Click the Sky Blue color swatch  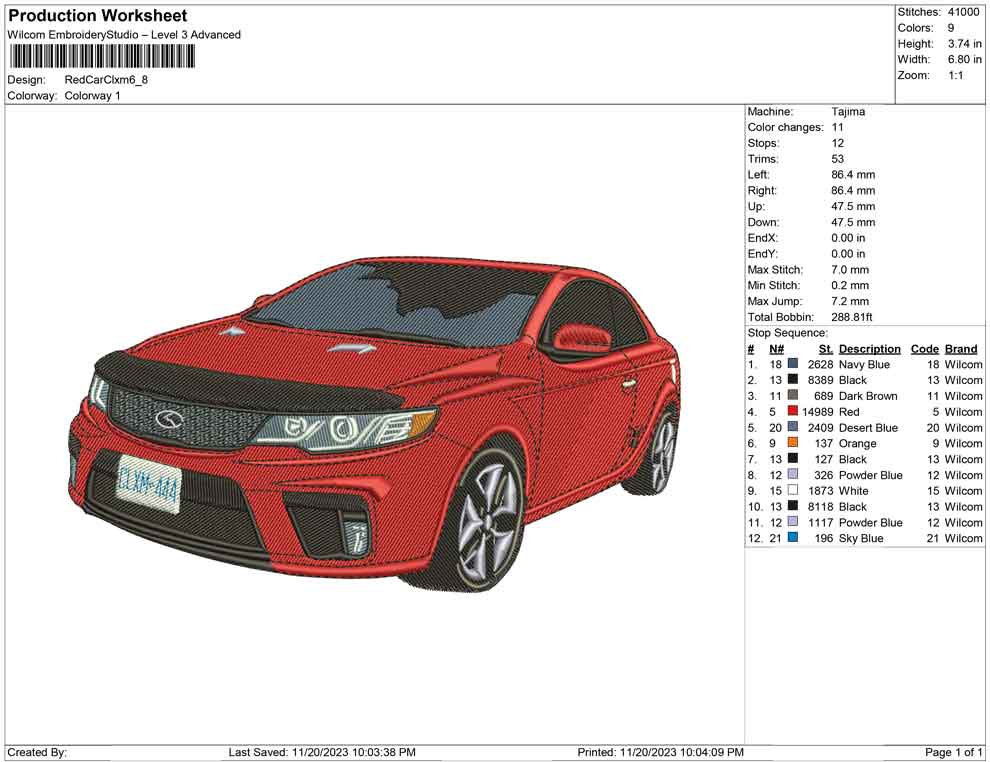coord(793,539)
